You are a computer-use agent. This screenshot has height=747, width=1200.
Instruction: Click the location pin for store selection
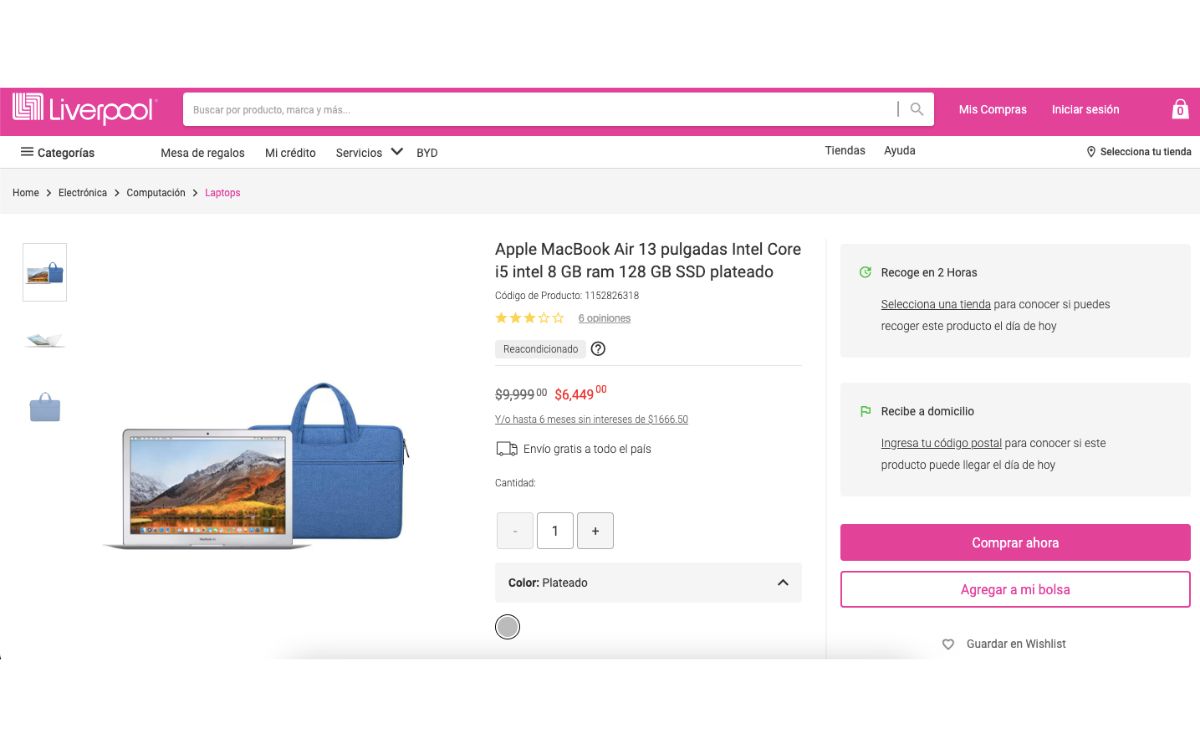[x=1091, y=152]
